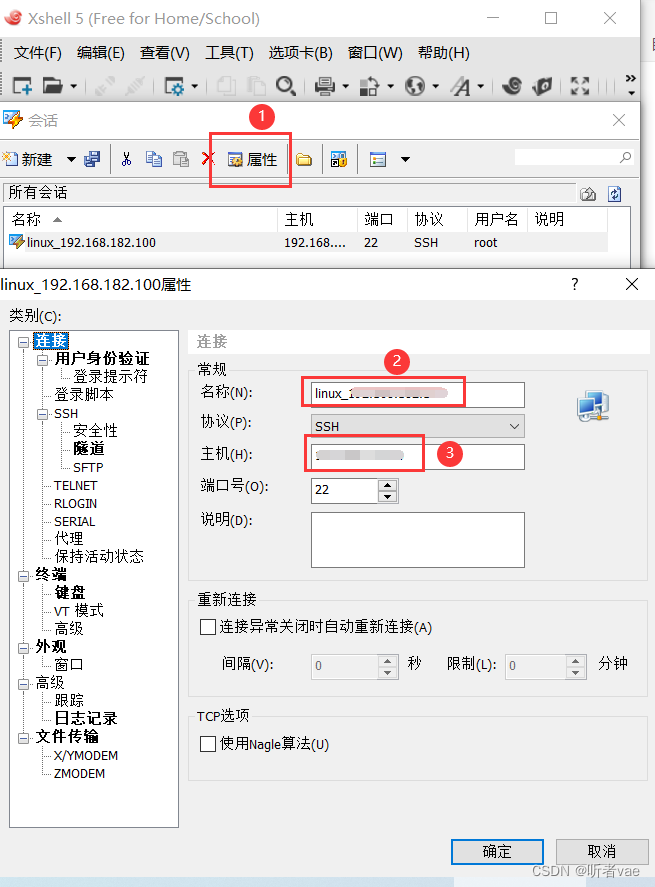Click the 属性 properties button
Image resolution: width=655 pixels, height=887 pixels.
(252, 160)
